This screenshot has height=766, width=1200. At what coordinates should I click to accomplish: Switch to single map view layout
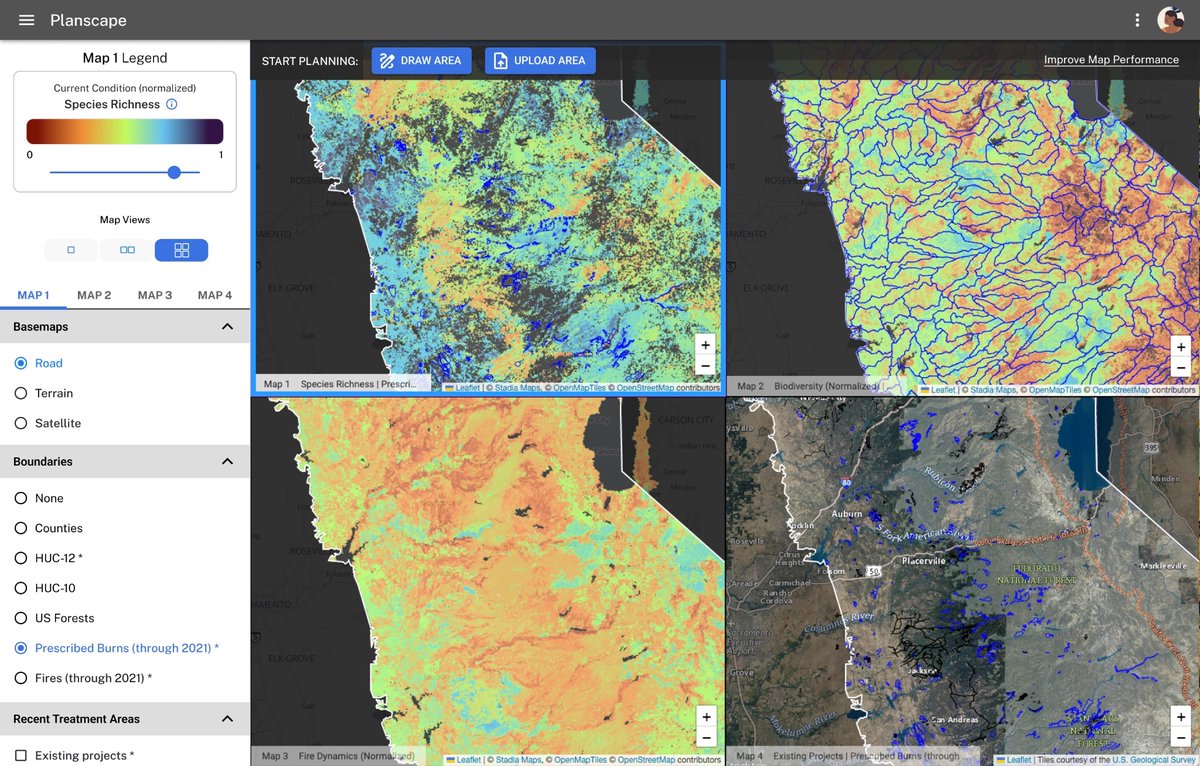[70, 250]
